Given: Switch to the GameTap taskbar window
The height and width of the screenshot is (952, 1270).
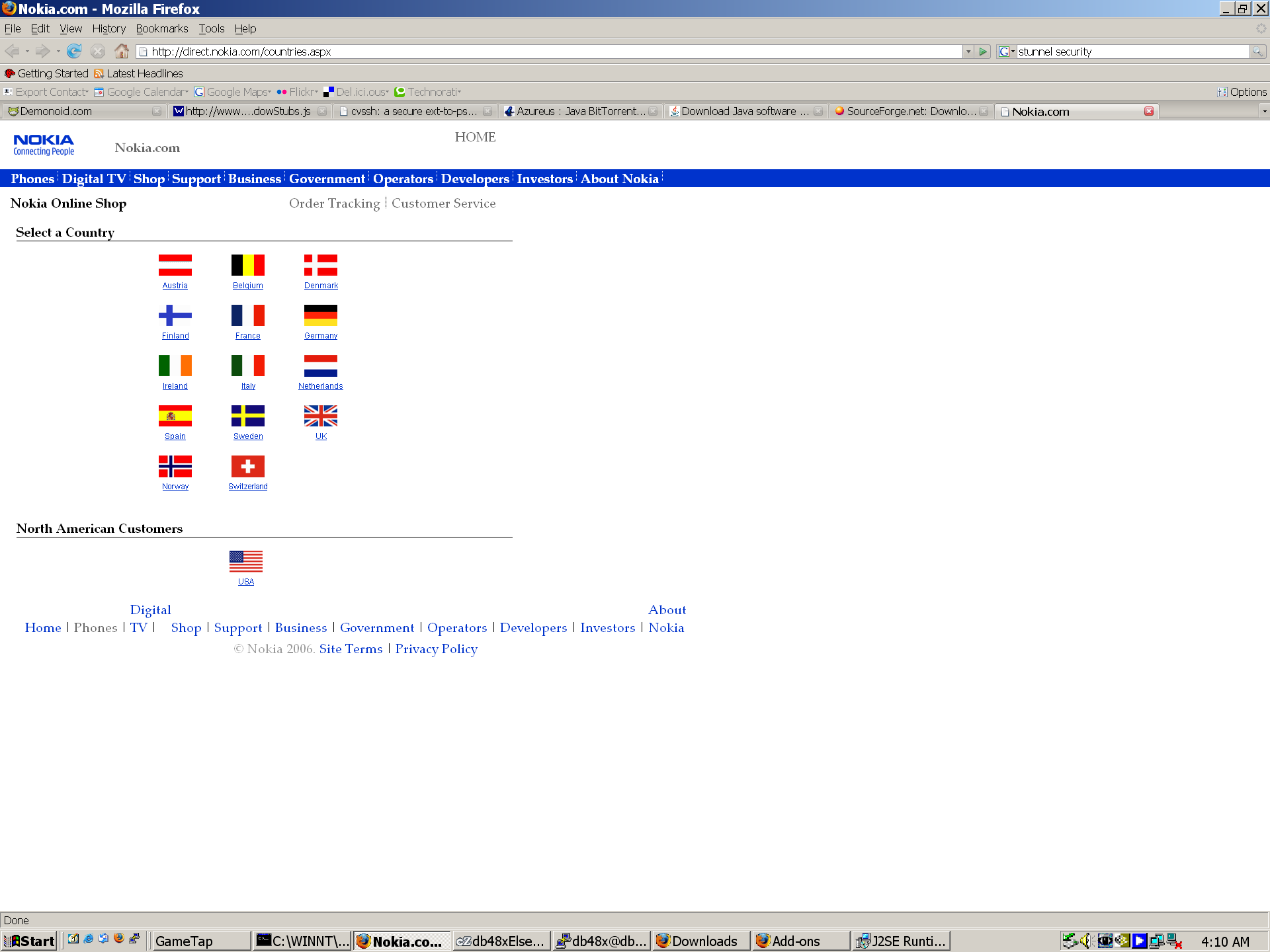Looking at the screenshot, I should (x=201, y=941).
